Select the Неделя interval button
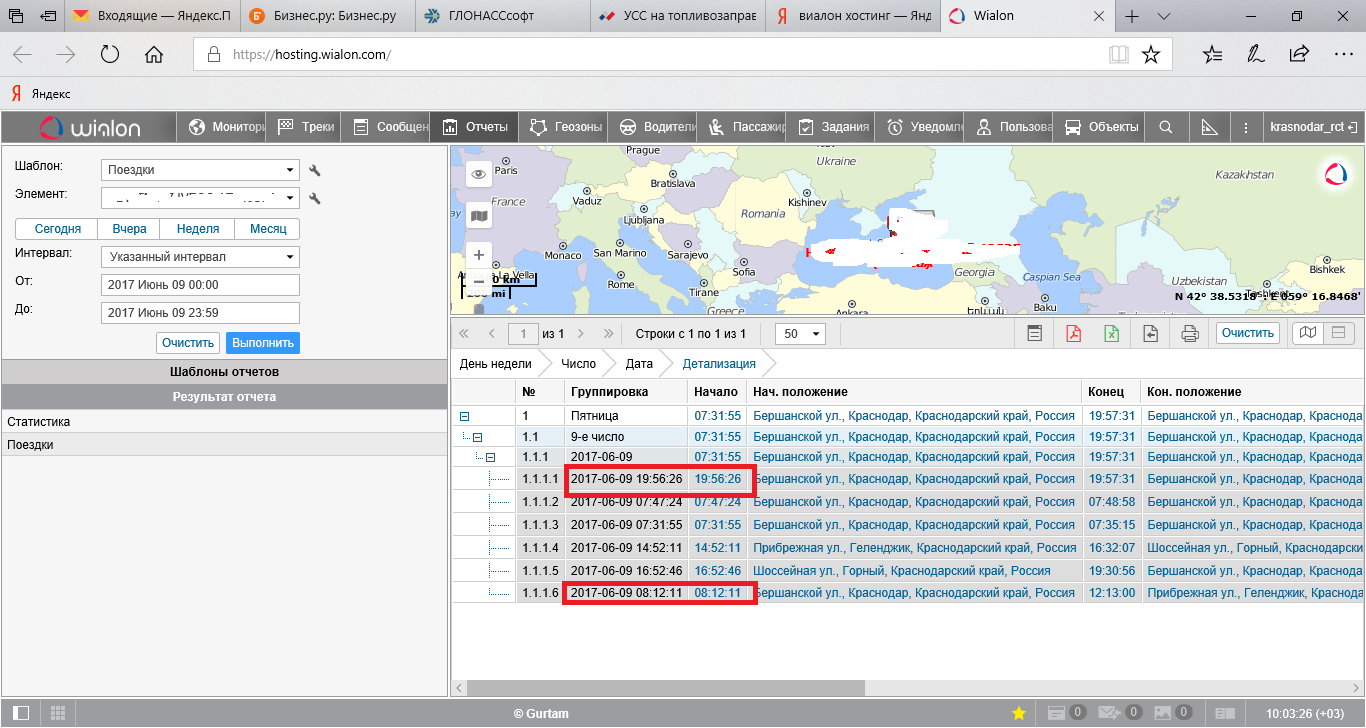Screen dimensions: 1366x728 click(x=197, y=229)
